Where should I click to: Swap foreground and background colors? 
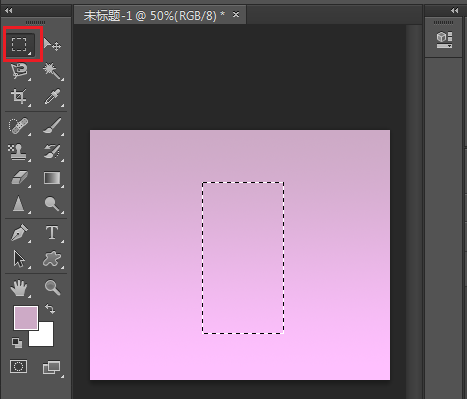pos(50,309)
